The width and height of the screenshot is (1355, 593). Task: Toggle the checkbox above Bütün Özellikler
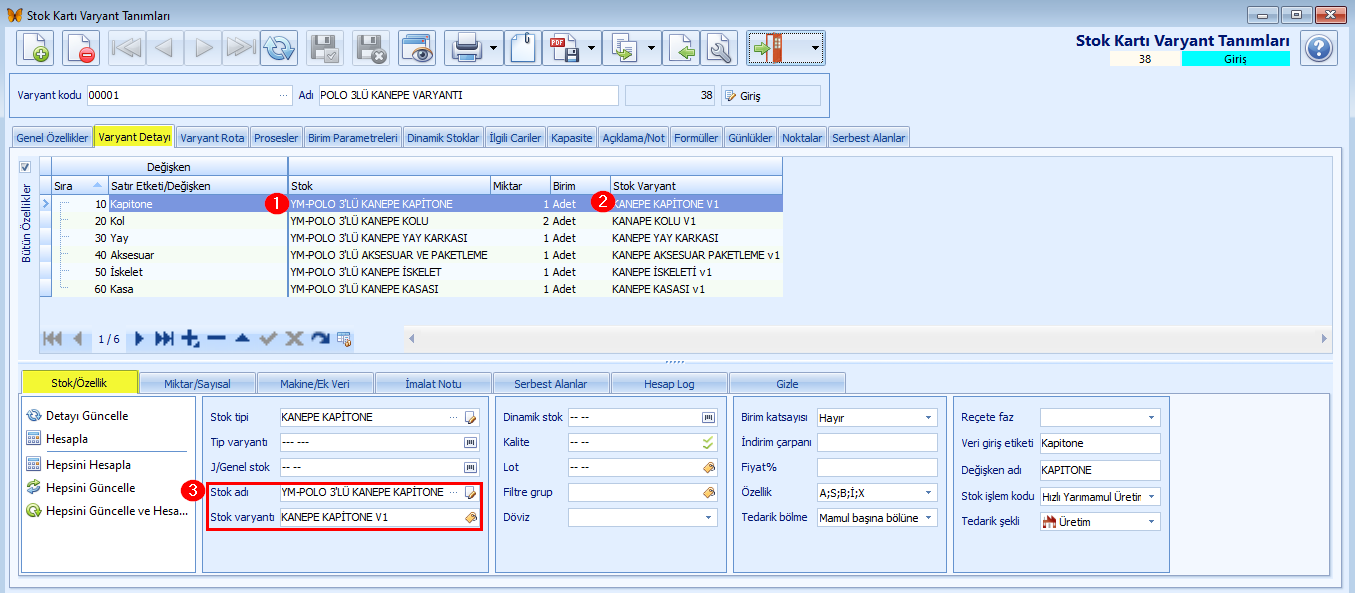(x=26, y=167)
